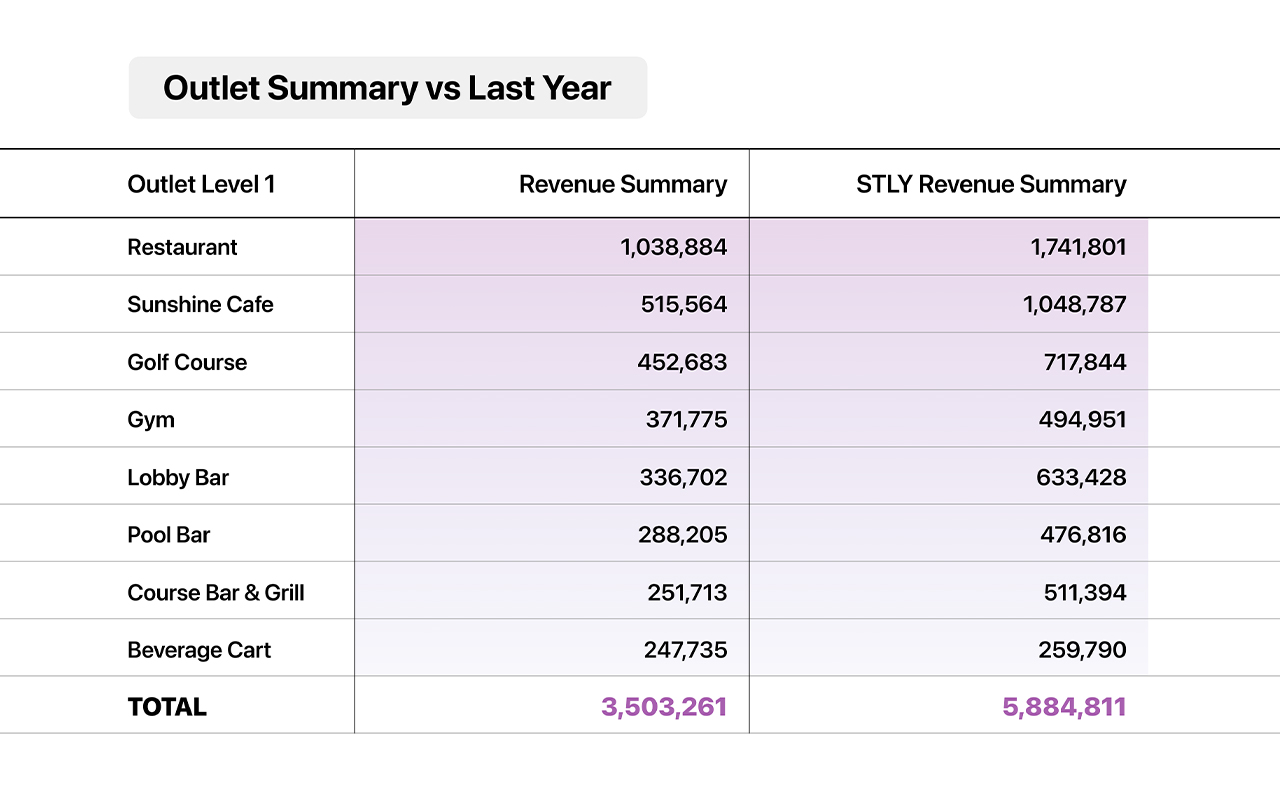1280x800 pixels.
Task: Click the STLY Revenue Summary column header
Action: [990, 184]
